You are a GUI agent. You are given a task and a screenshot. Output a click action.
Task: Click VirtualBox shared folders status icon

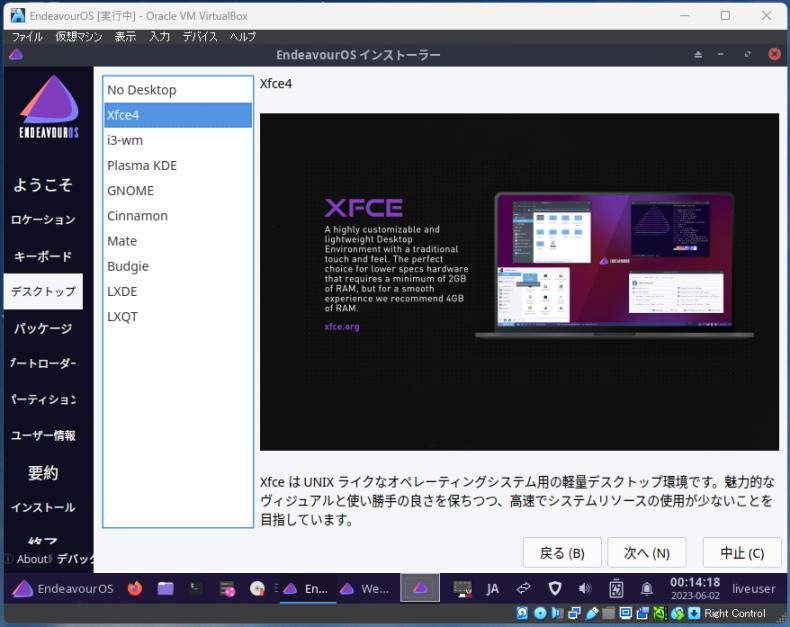609,613
